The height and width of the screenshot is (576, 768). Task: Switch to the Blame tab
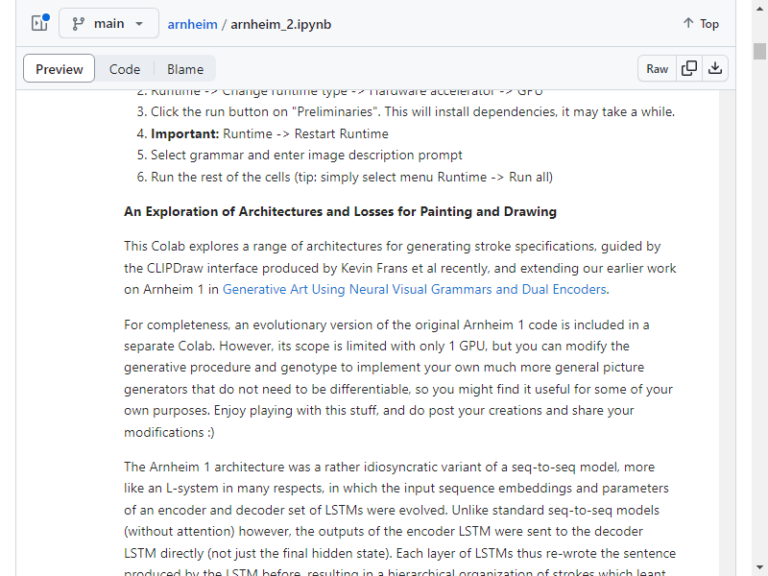click(x=185, y=69)
